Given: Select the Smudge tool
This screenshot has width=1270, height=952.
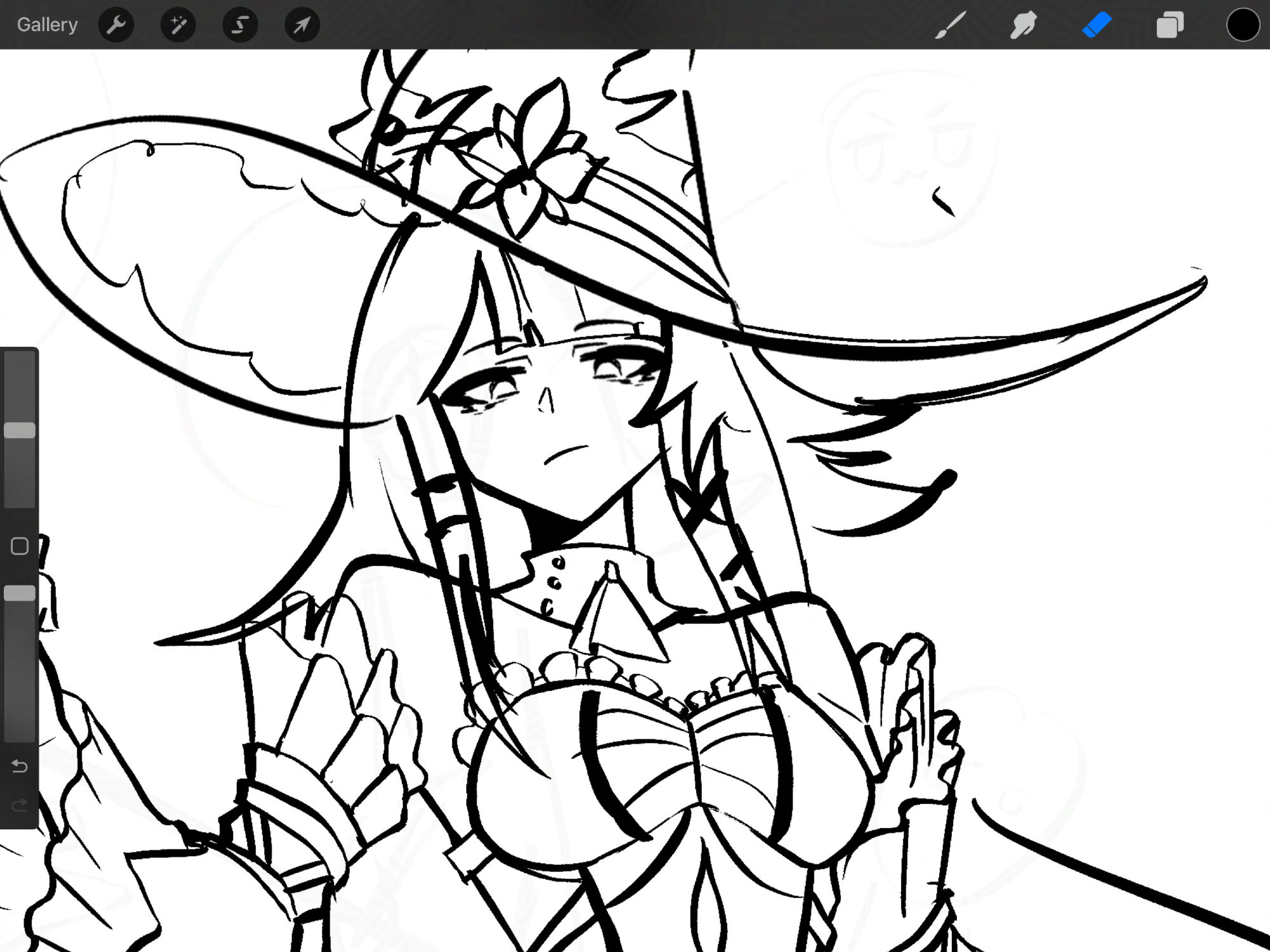Looking at the screenshot, I should click(x=1024, y=25).
